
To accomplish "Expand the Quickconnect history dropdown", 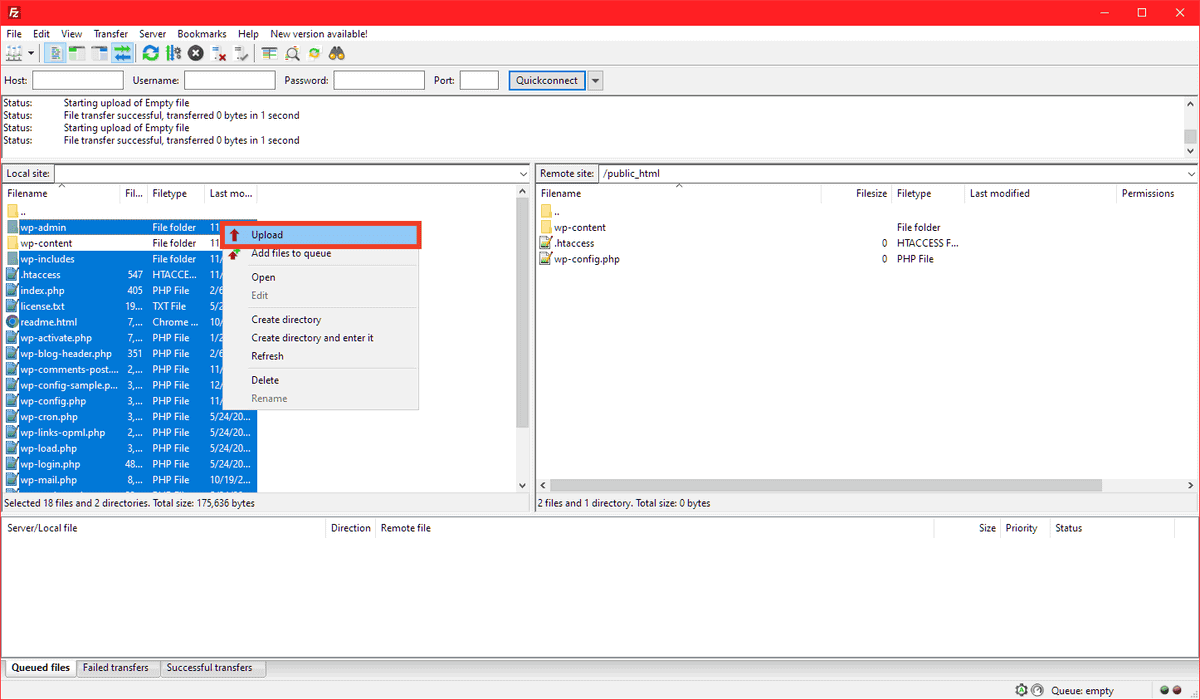I will (596, 80).
